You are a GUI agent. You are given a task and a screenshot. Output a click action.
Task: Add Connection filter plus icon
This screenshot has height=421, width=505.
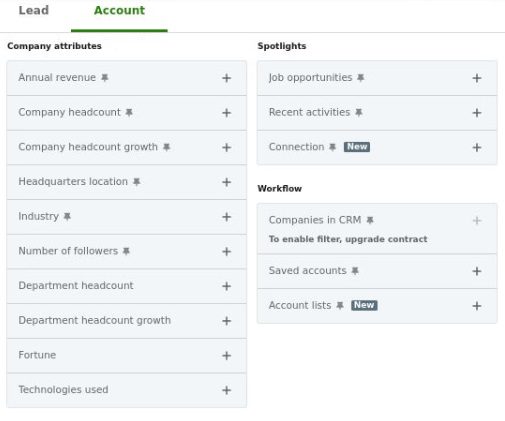click(477, 147)
